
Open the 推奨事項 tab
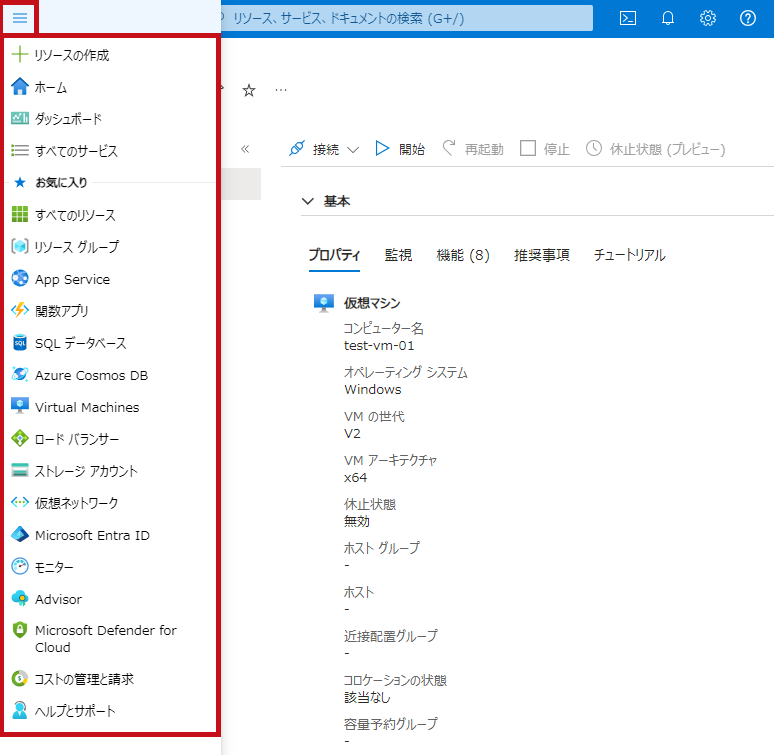point(542,255)
